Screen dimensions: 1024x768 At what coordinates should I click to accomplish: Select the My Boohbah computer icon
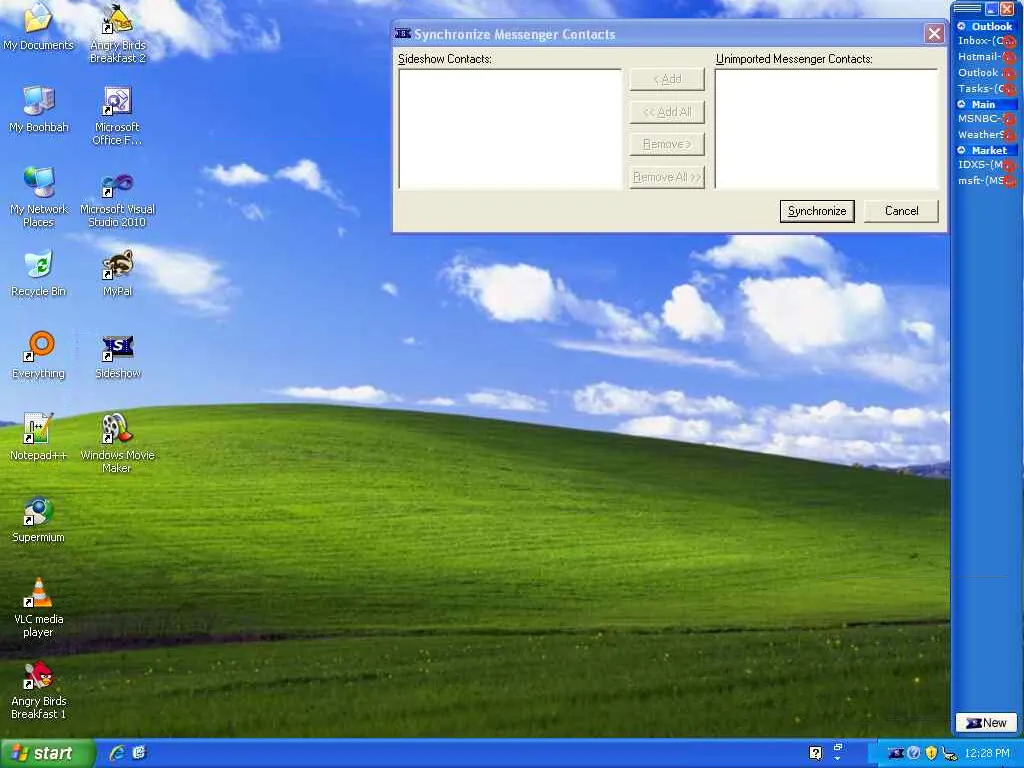(39, 109)
